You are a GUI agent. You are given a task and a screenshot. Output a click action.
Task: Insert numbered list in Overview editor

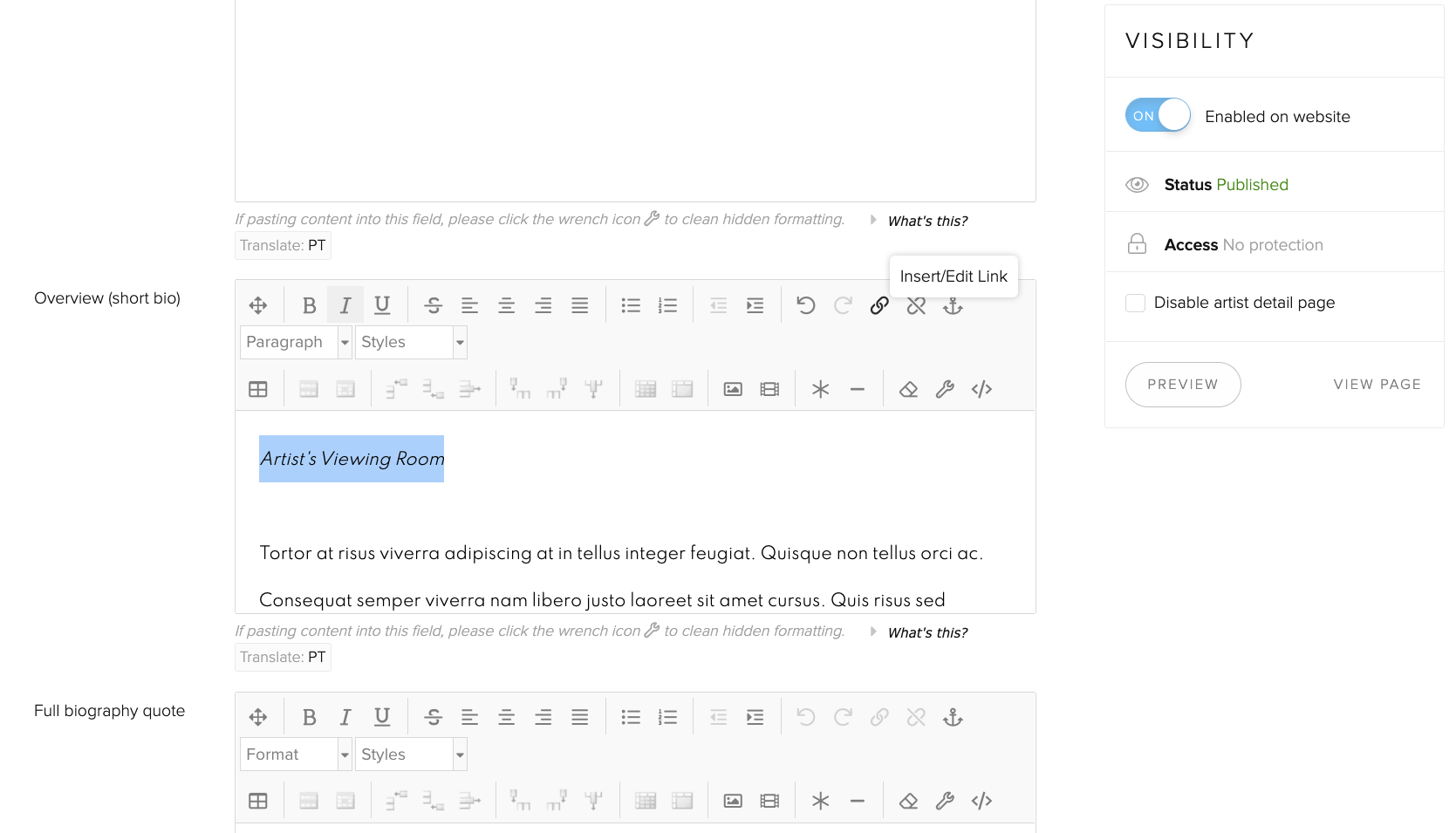(668, 305)
